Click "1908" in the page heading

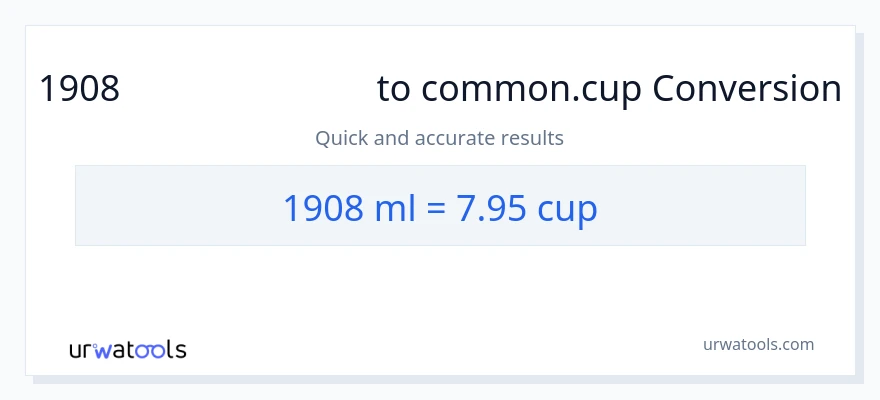click(79, 90)
